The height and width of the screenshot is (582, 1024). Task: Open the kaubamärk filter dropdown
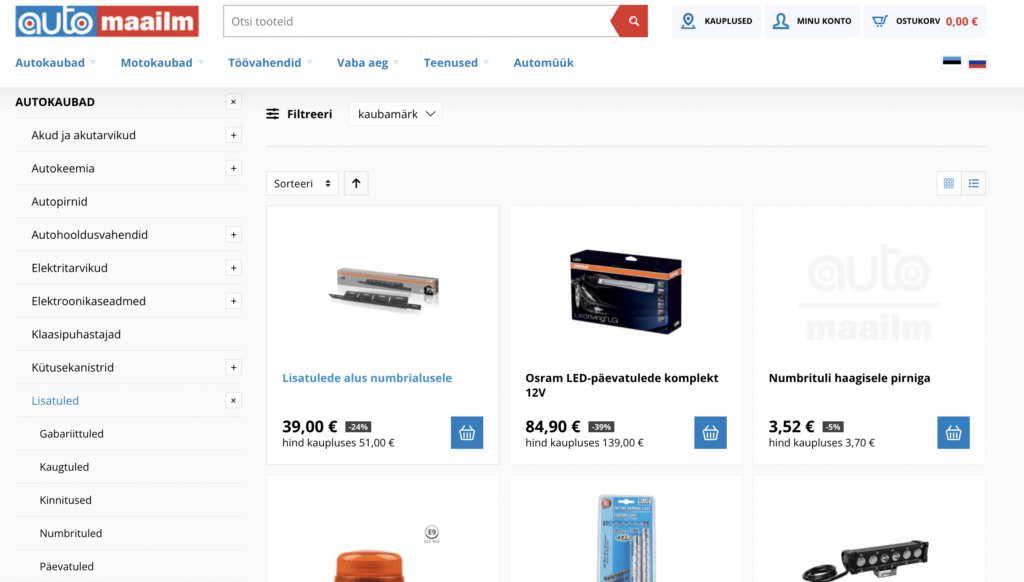(396, 114)
